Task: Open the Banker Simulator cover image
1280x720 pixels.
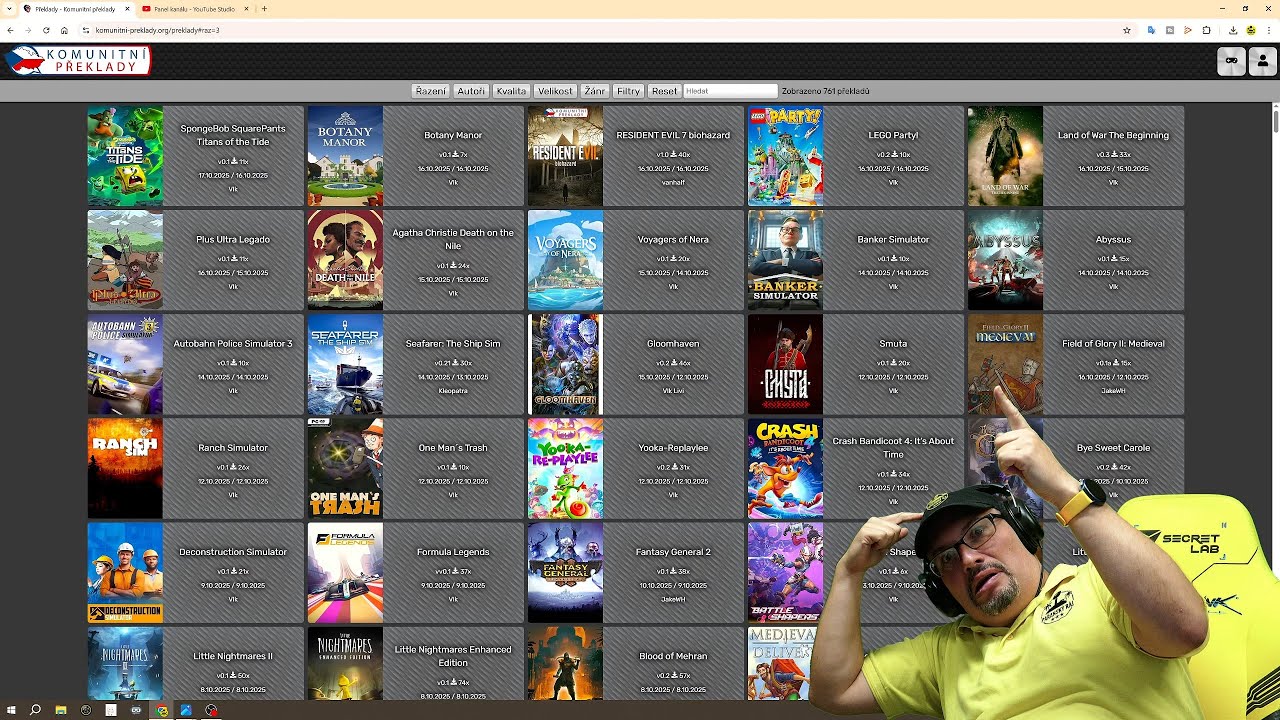Action: coord(785,260)
